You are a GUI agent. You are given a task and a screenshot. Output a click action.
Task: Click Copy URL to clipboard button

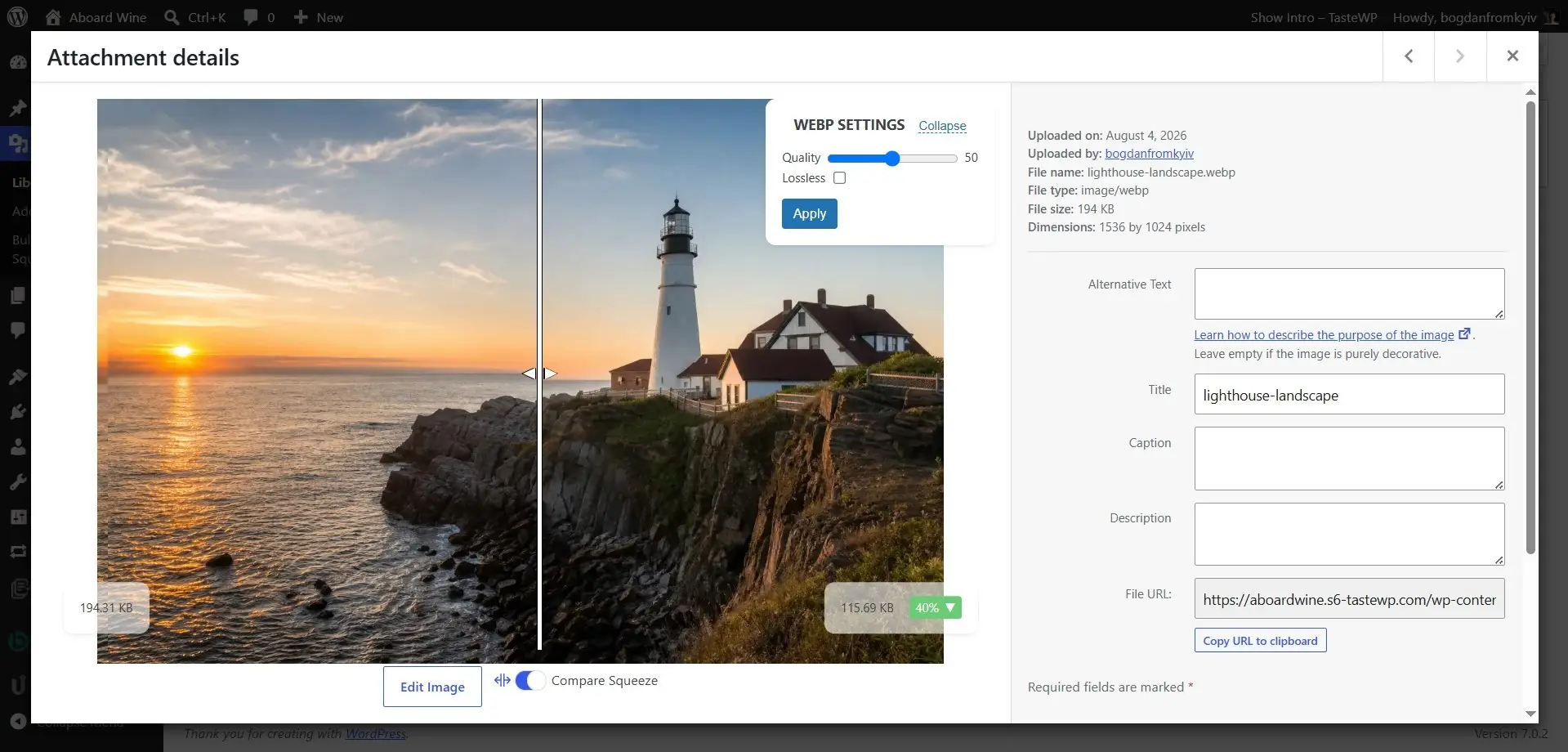click(x=1260, y=641)
